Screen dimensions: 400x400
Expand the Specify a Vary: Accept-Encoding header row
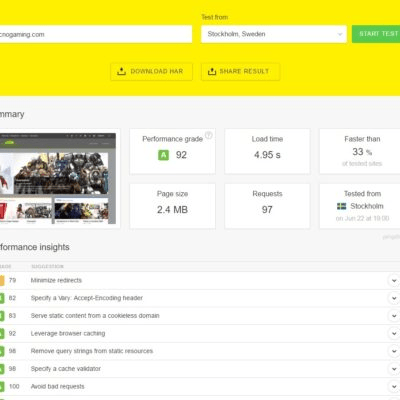tap(394, 298)
